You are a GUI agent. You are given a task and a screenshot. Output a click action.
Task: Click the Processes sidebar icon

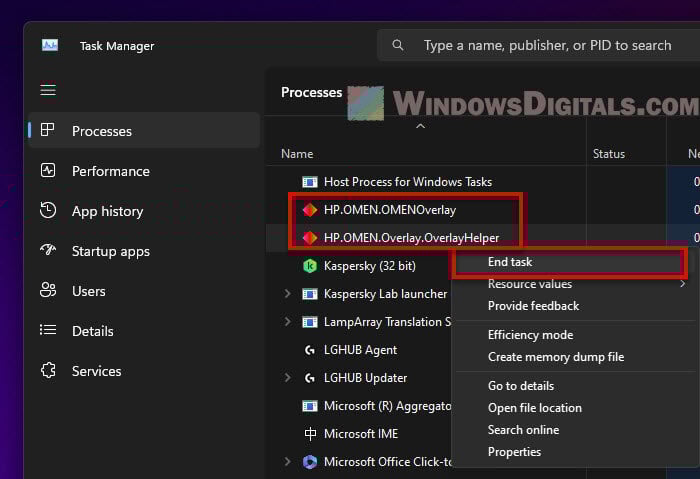click(x=47, y=130)
